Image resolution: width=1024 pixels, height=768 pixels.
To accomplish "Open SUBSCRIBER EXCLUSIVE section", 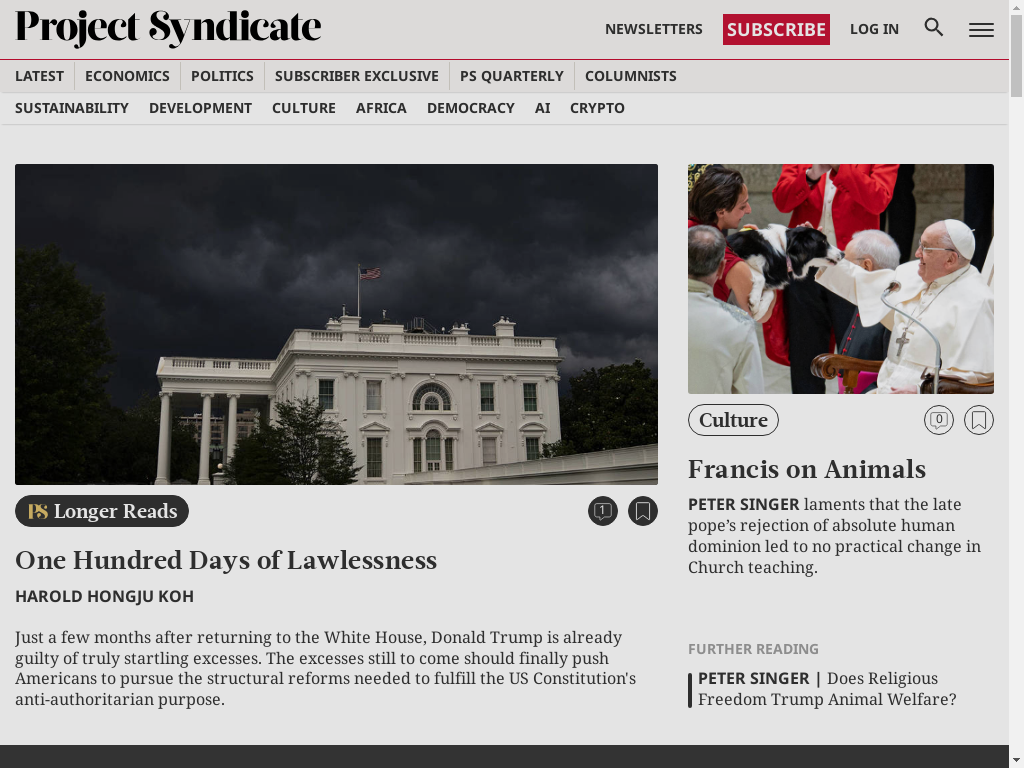I will point(357,76).
